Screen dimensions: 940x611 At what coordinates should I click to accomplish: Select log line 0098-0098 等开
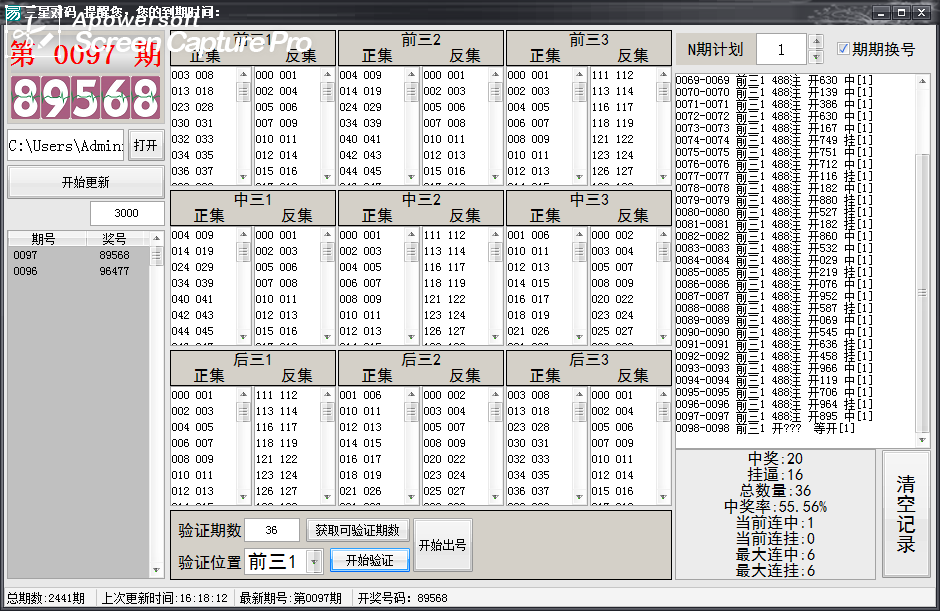point(766,428)
